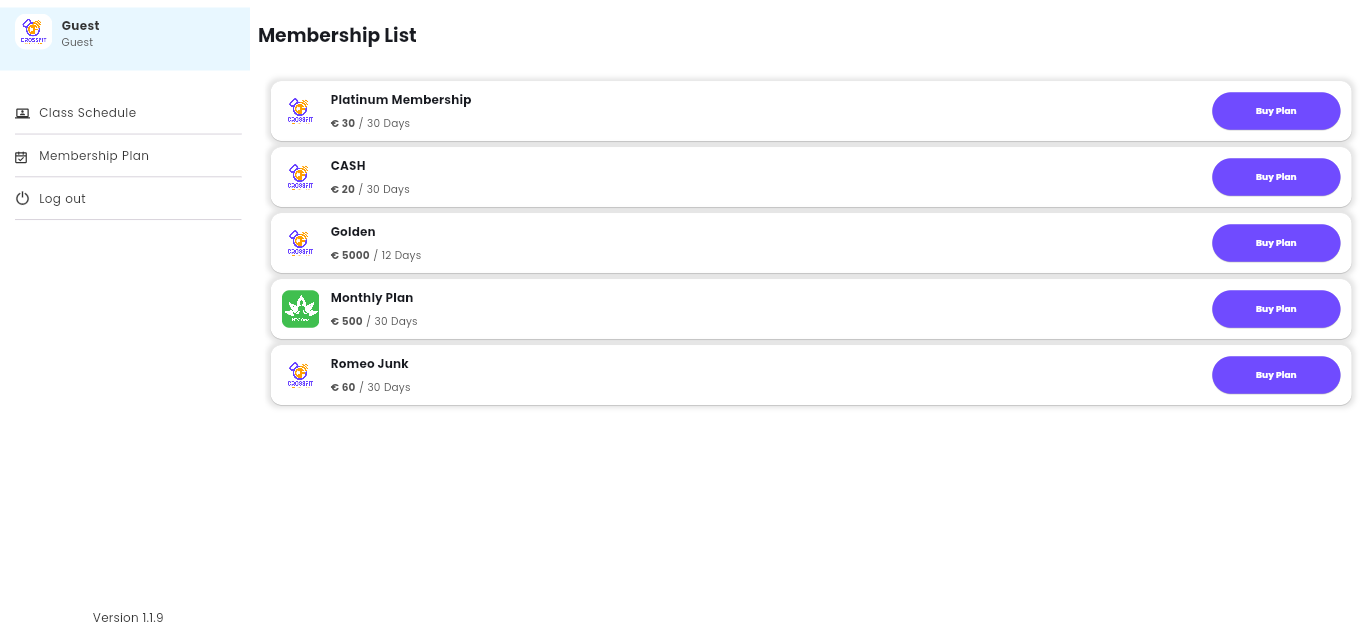The height and width of the screenshot is (639, 1366).
Task: Click the green Monthly Plan icon
Action: click(x=300, y=308)
